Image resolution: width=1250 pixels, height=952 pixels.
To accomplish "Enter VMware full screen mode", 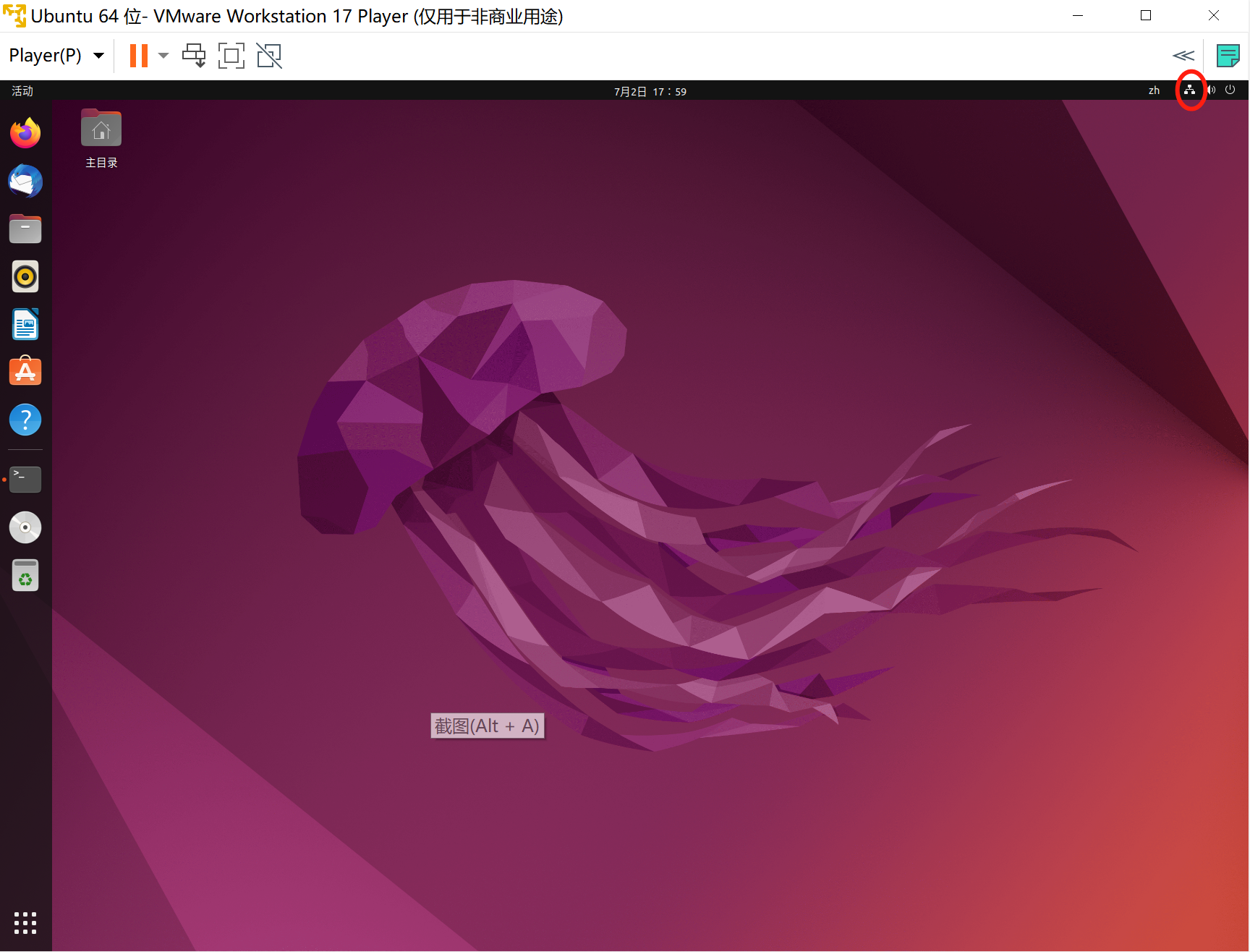I will point(231,56).
